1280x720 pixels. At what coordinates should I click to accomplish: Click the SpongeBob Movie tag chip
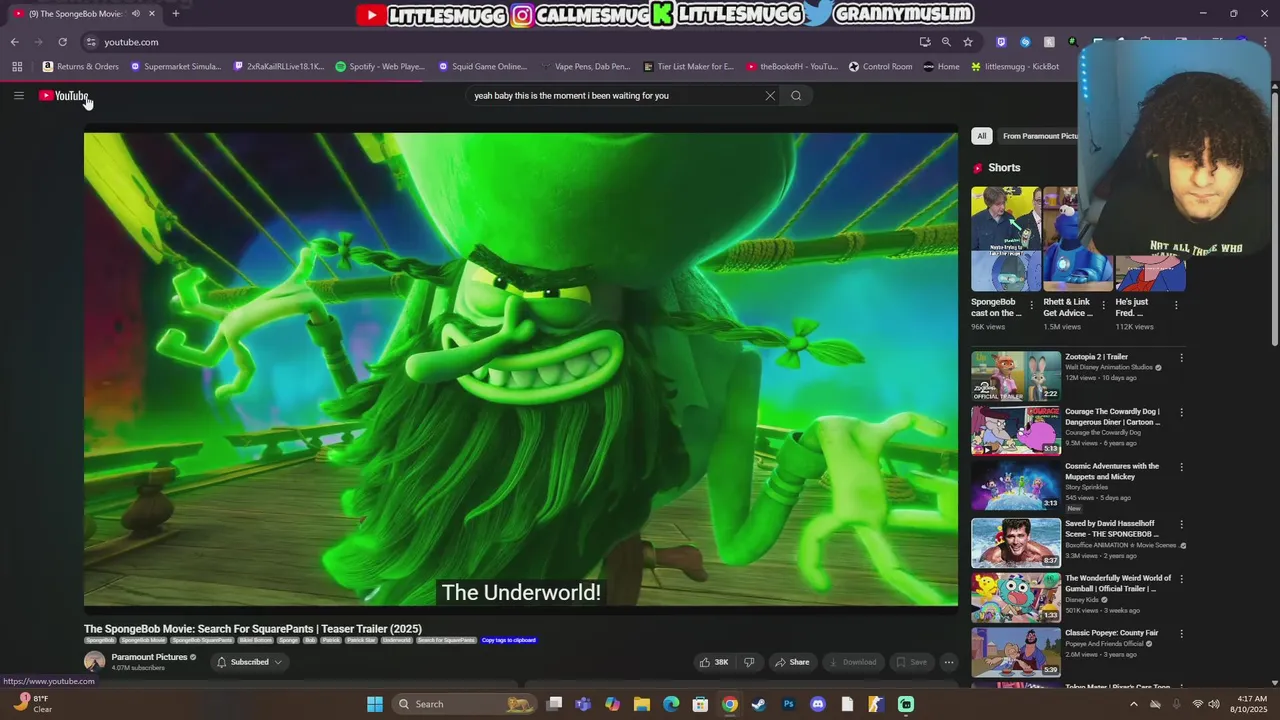143,640
